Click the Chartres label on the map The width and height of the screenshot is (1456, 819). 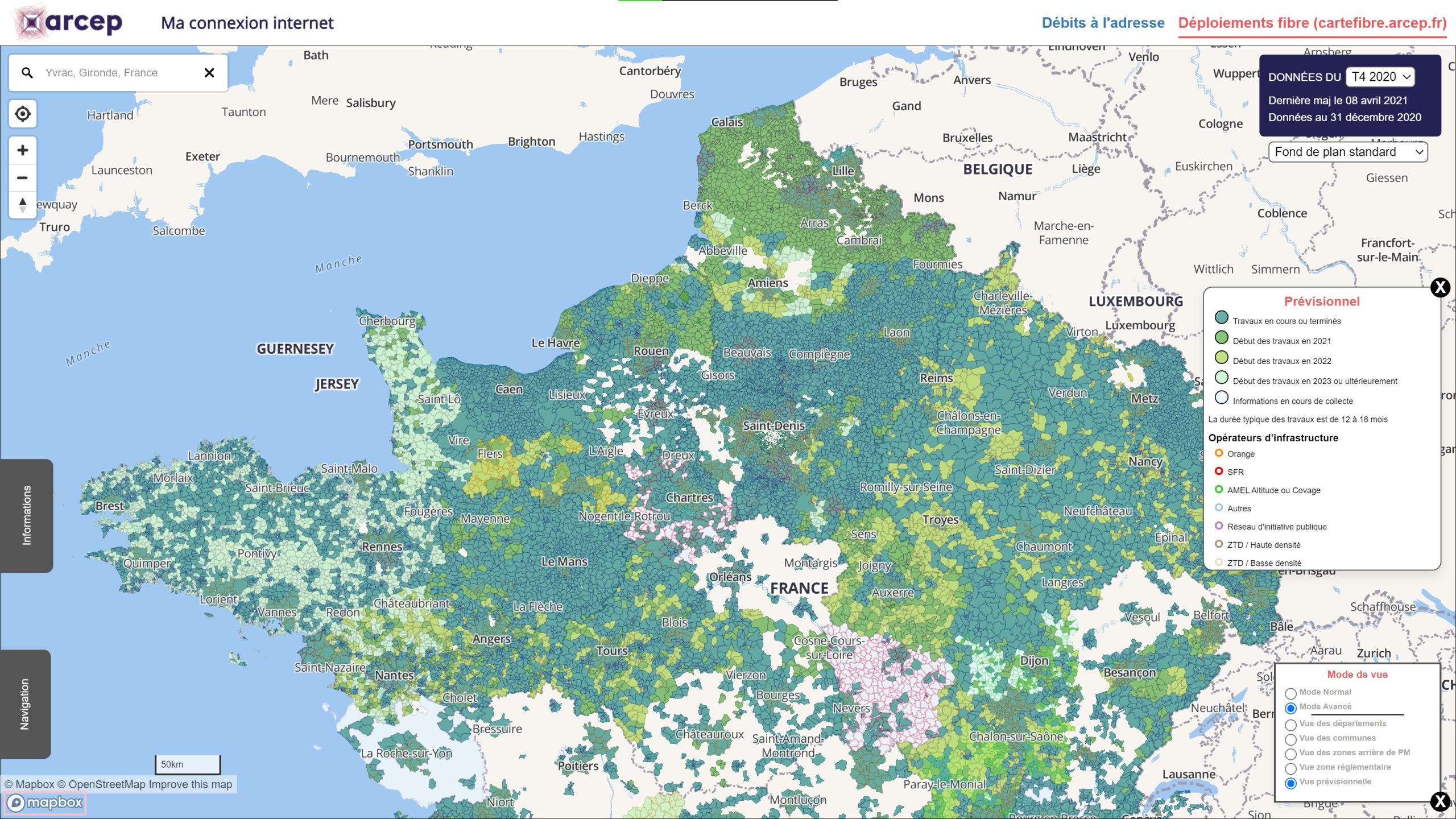(x=689, y=498)
